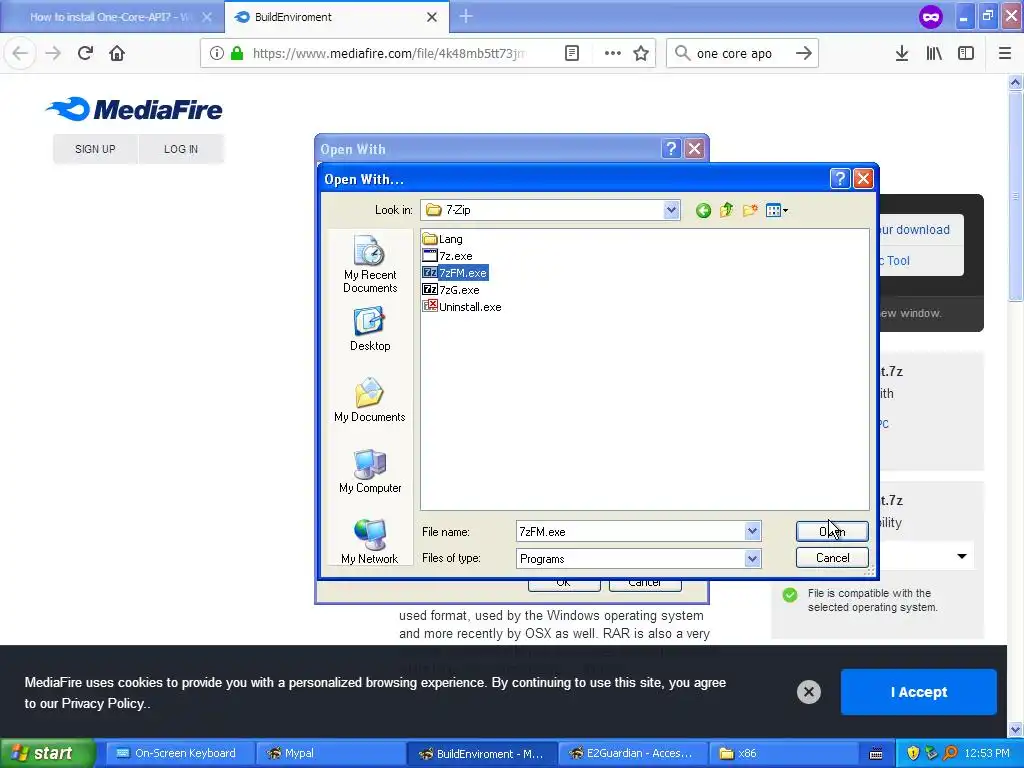Click the security shield tray icon

click(x=913, y=753)
